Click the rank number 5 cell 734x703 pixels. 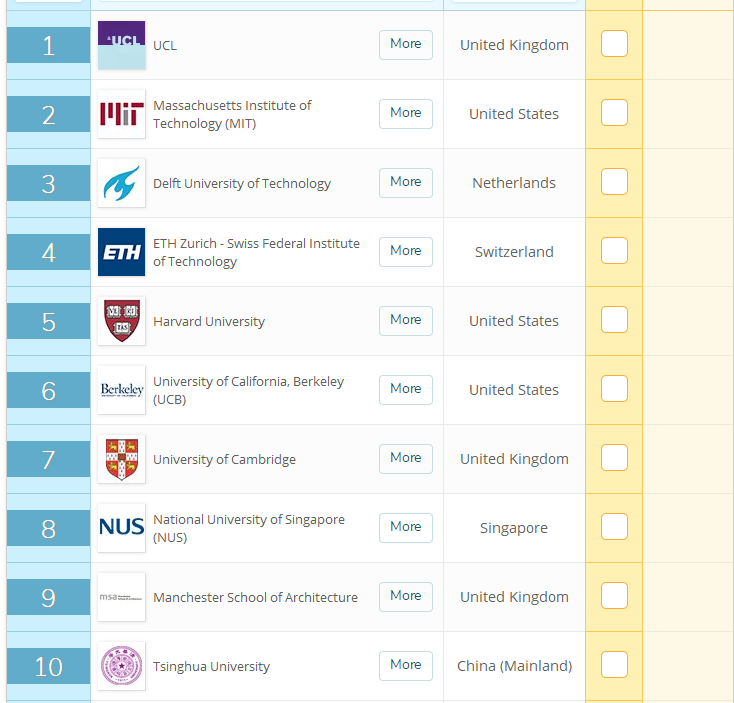(49, 321)
